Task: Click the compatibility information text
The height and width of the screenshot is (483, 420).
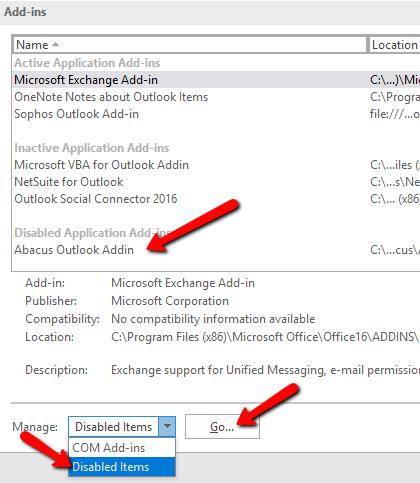Action: (213, 319)
